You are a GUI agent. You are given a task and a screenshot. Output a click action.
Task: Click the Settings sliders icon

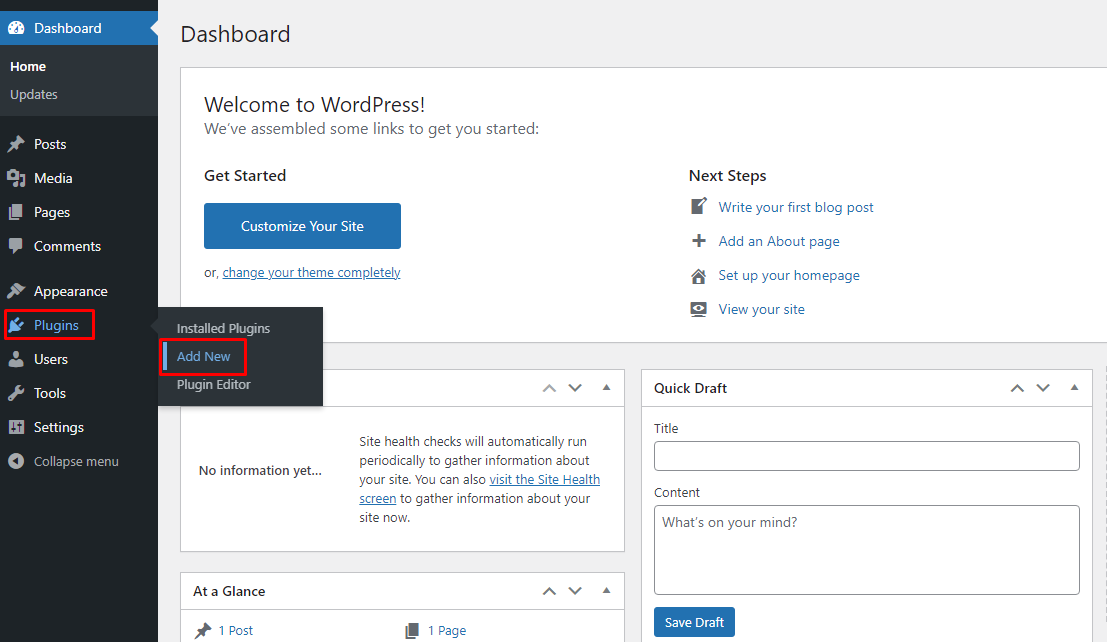16,427
